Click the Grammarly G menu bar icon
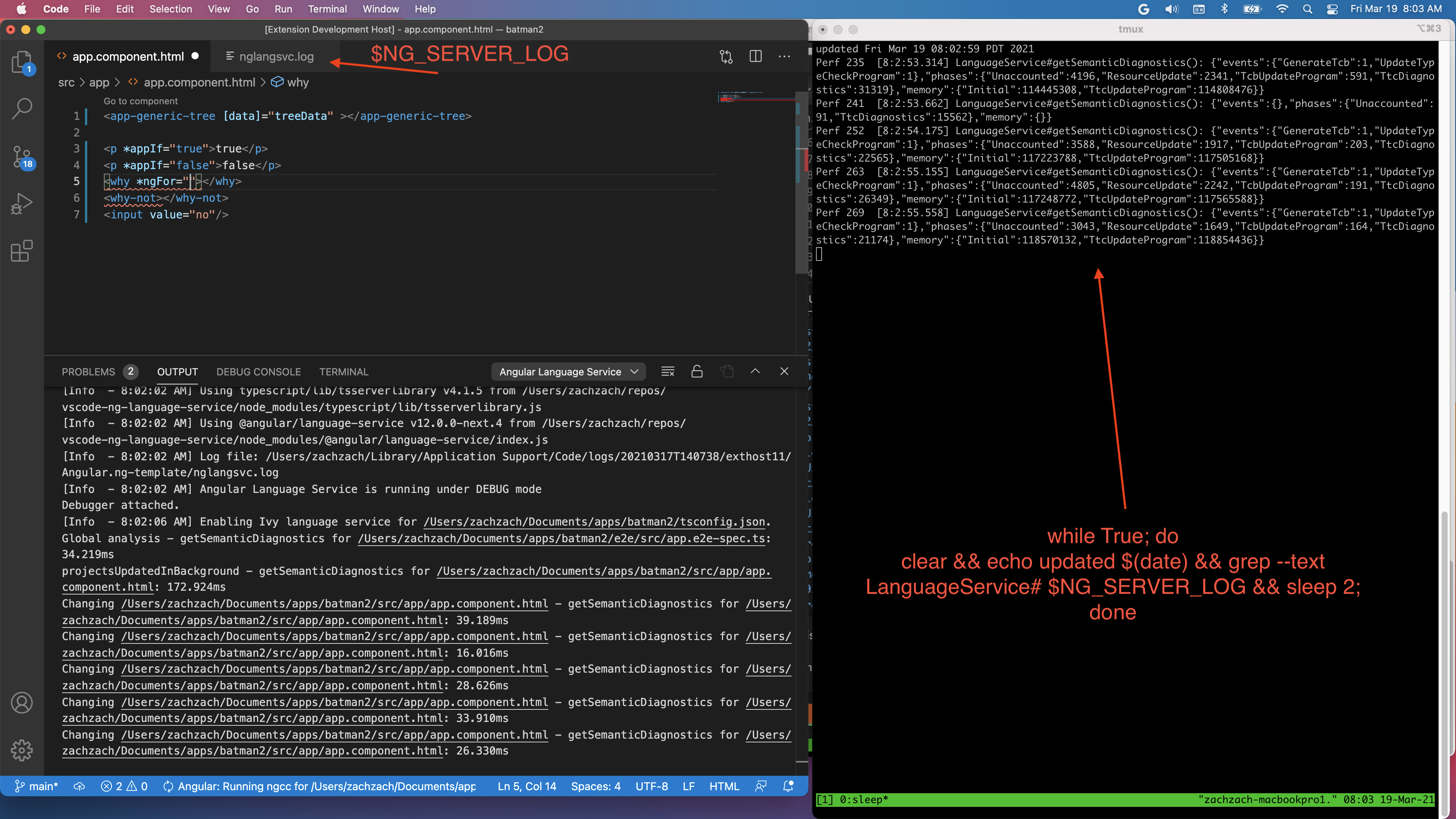 pyautogui.click(x=1143, y=9)
